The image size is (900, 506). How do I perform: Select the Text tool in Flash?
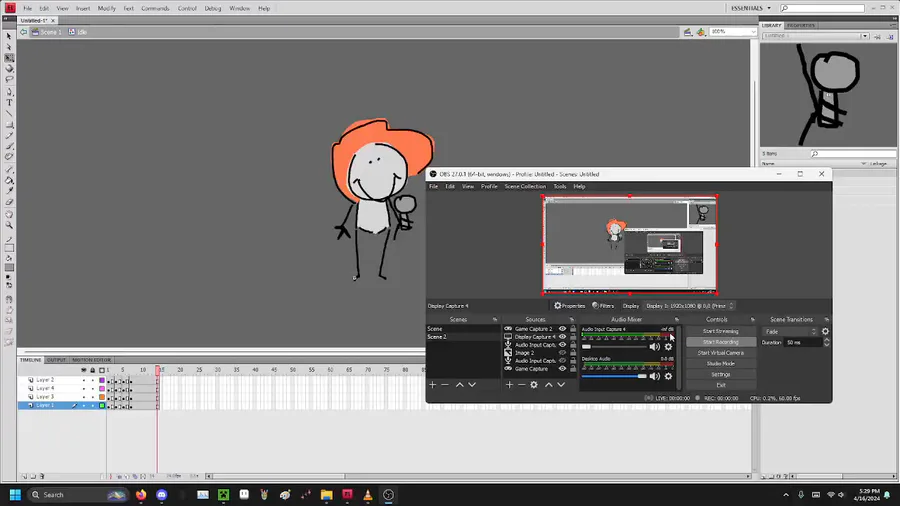click(x=9, y=103)
